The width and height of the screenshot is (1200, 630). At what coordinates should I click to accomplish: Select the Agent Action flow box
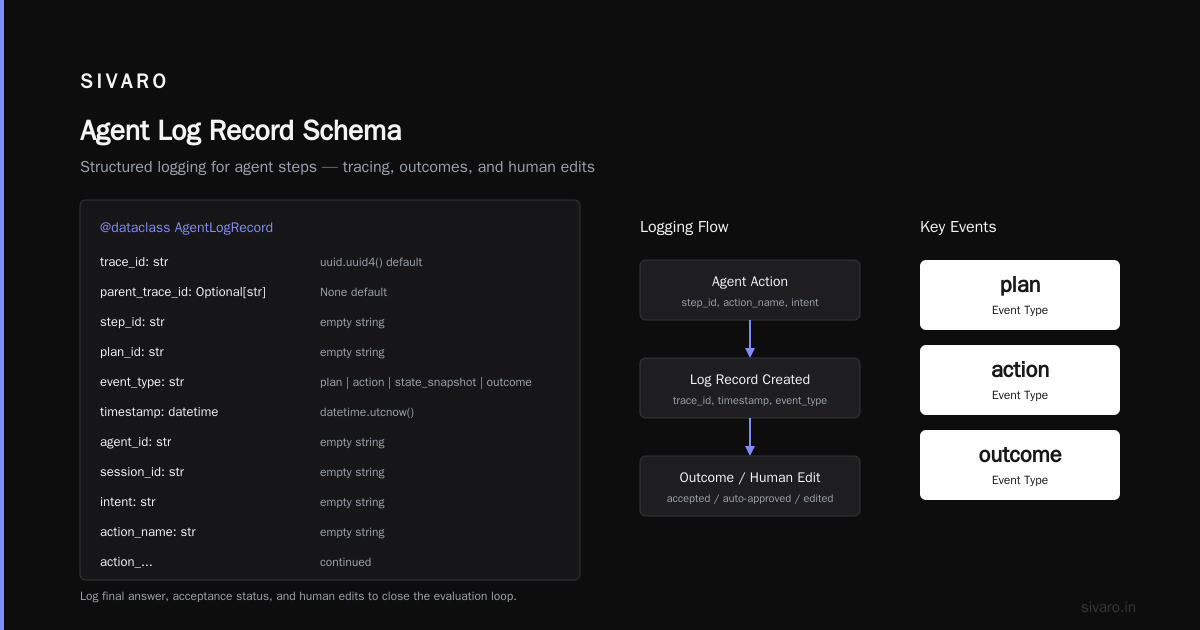(x=750, y=290)
